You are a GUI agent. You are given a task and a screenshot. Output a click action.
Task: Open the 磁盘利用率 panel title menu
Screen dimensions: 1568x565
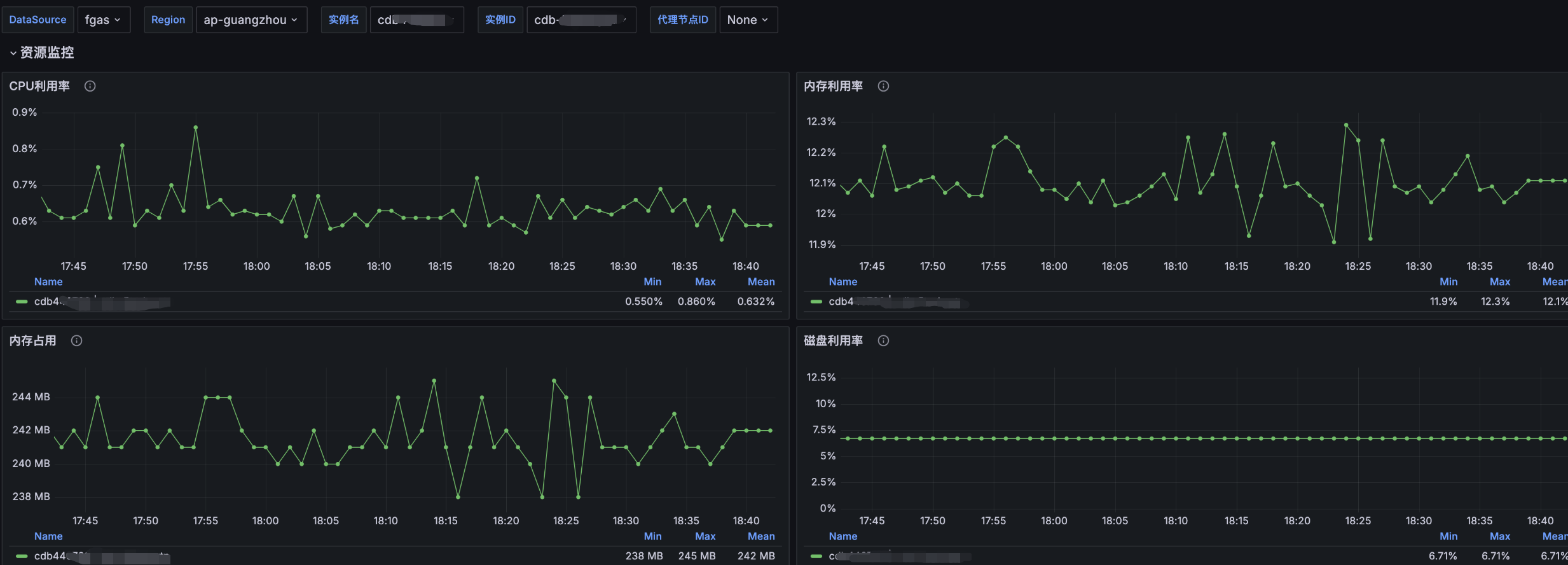(x=833, y=340)
